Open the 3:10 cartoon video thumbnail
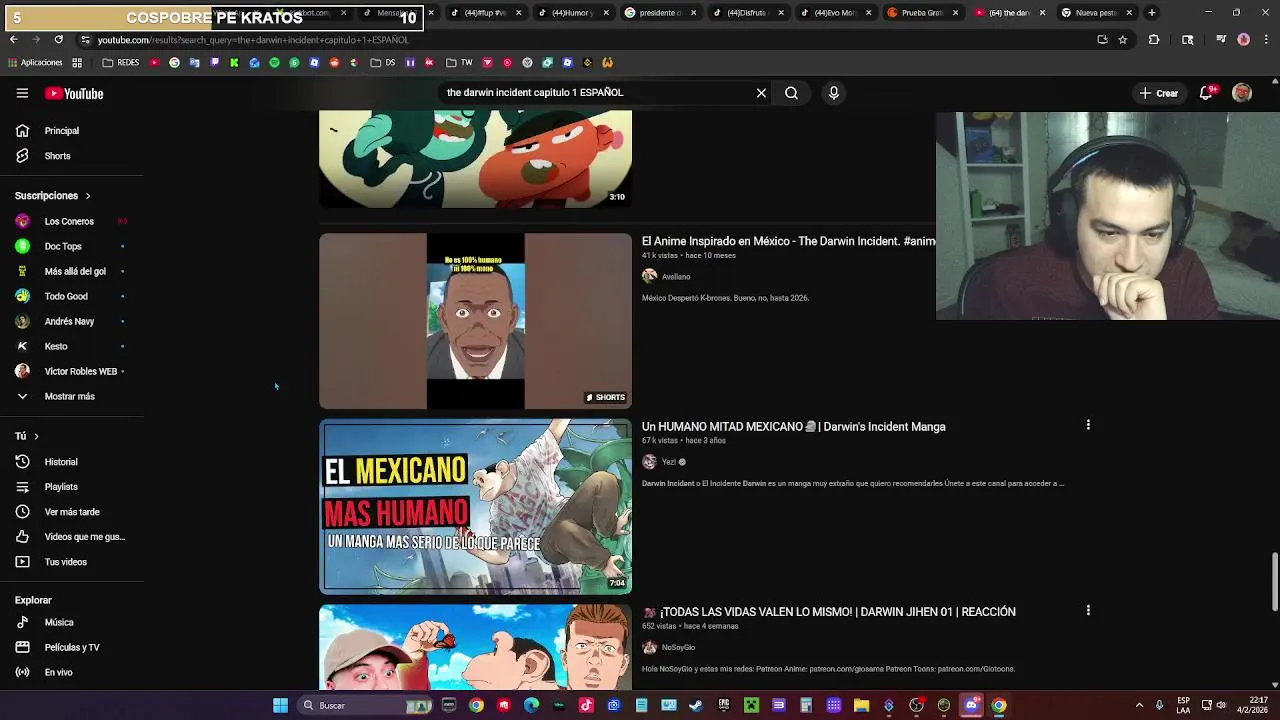Screen dimensions: 1280x720 (x=475, y=159)
